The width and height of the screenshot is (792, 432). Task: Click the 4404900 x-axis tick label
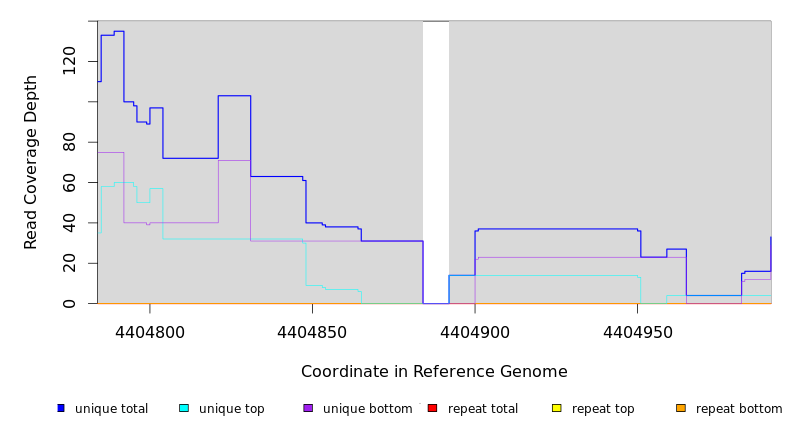coord(475,332)
